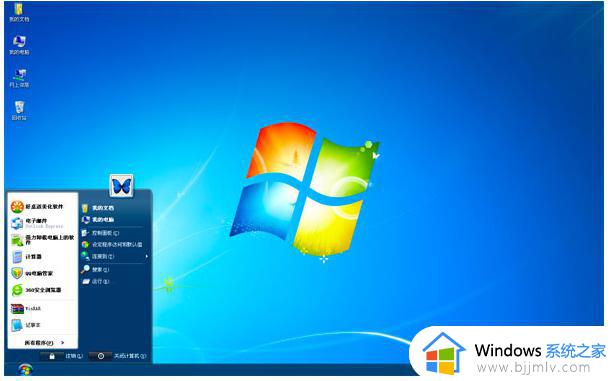Open 网上邻居 network desktop icon
Viewport: 611px width, 381px height.
[19, 77]
